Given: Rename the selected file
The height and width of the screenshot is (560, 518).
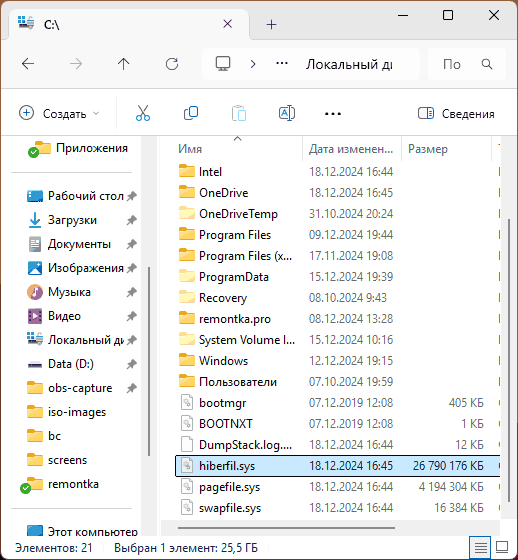Looking at the screenshot, I should point(287,114).
